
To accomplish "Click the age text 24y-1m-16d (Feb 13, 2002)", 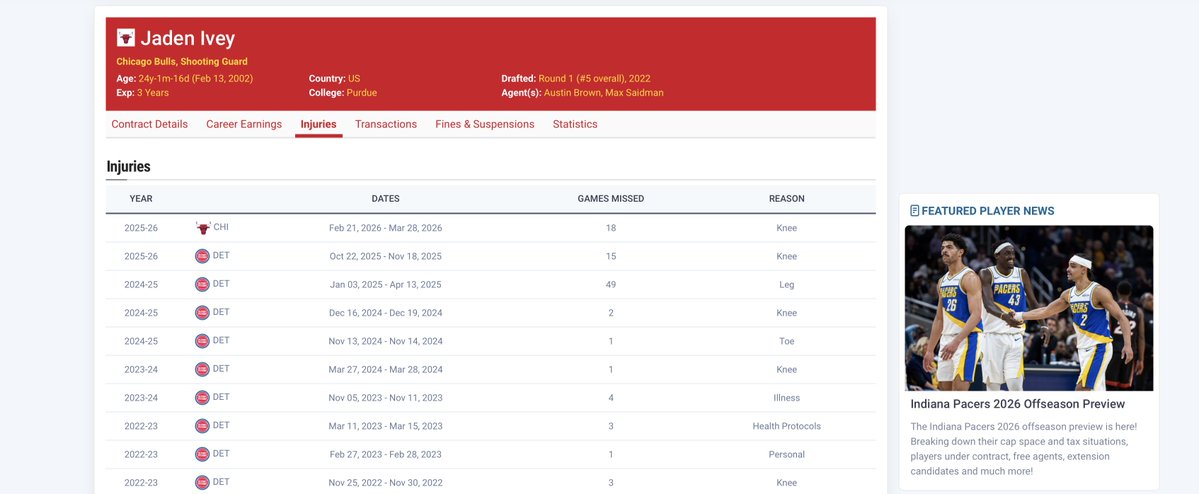I will tap(196, 78).
